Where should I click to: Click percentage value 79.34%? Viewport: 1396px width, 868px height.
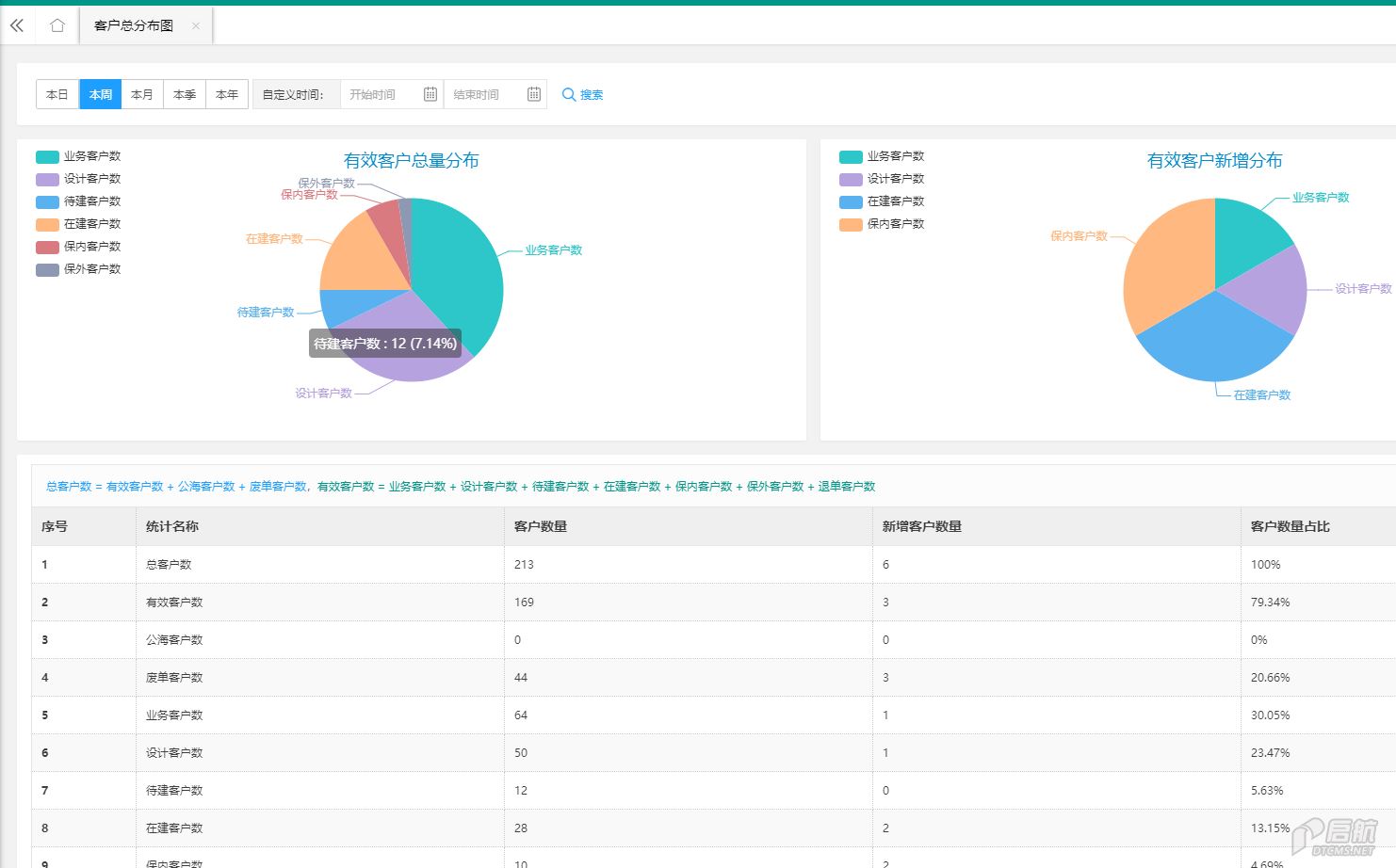[x=1271, y=603]
